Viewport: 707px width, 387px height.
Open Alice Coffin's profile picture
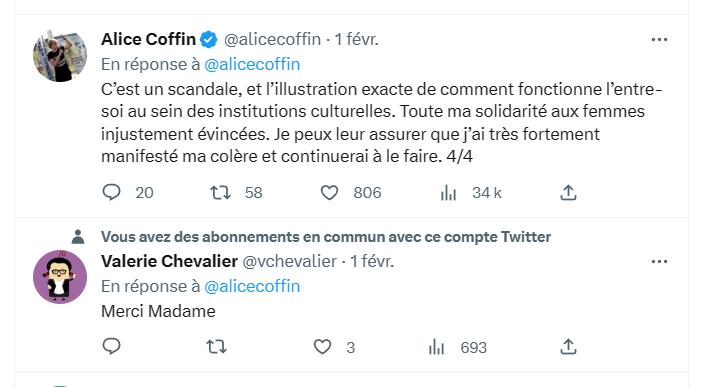tap(60, 55)
